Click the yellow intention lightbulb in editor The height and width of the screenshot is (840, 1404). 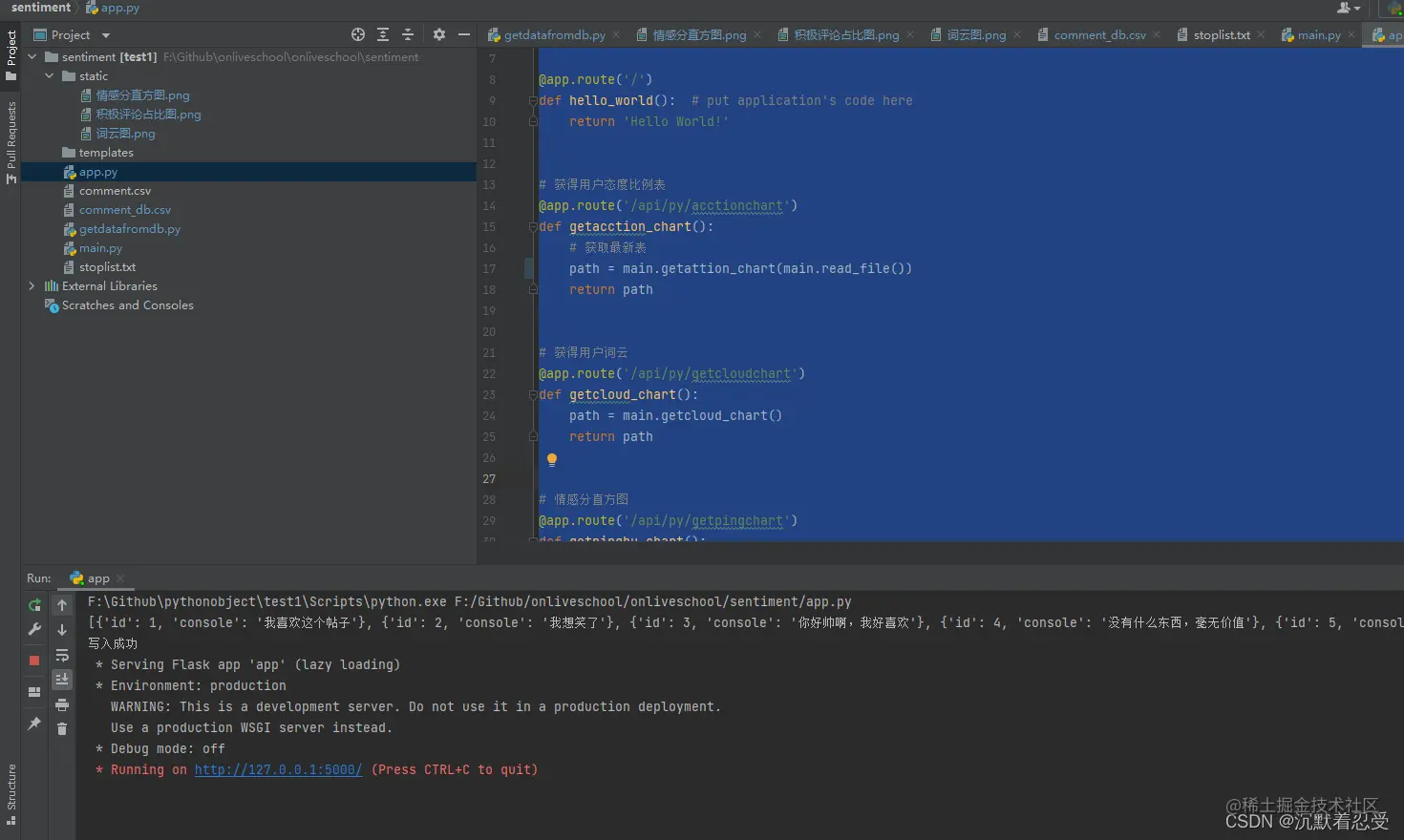pyautogui.click(x=551, y=459)
